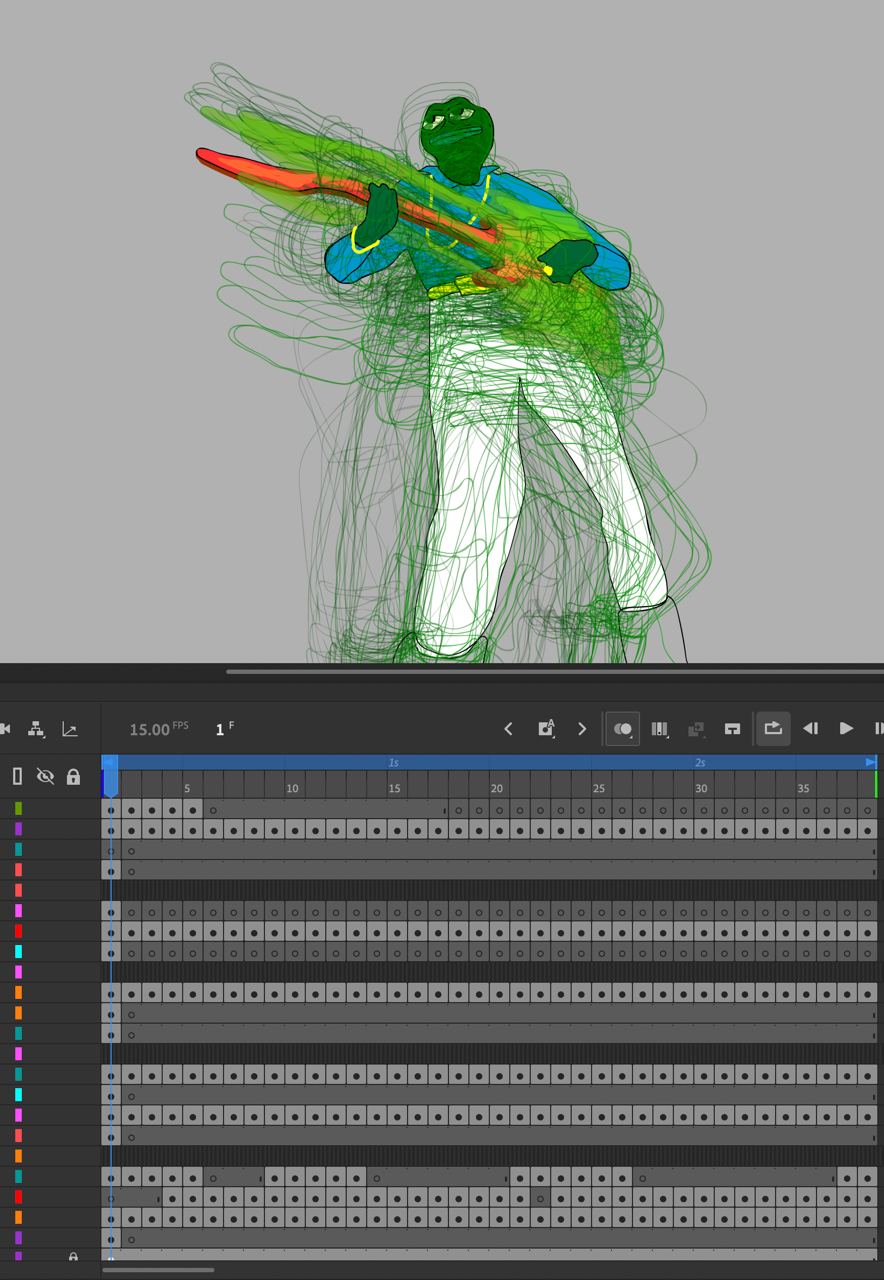Click the greyed-out create tween icon
The height and width of the screenshot is (1280, 884).
click(x=696, y=729)
